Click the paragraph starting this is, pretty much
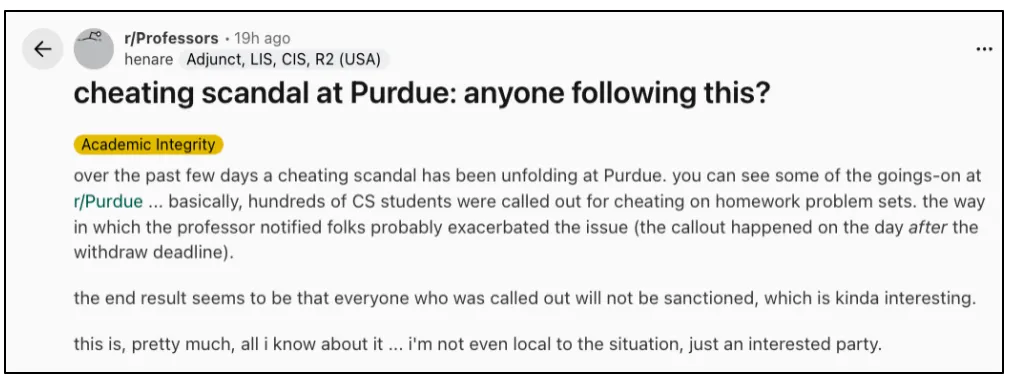The width and height of the screenshot is (1010, 380). coord(477,345)
